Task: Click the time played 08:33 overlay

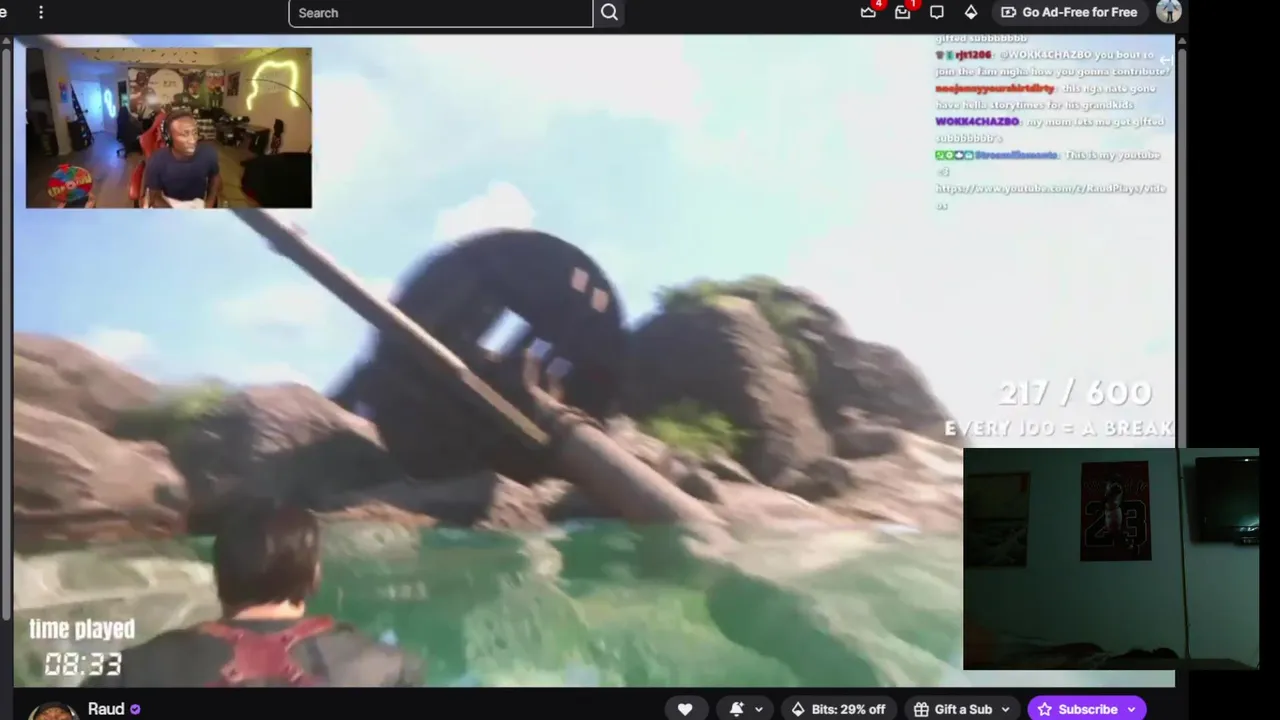Action: click(81, 647)
